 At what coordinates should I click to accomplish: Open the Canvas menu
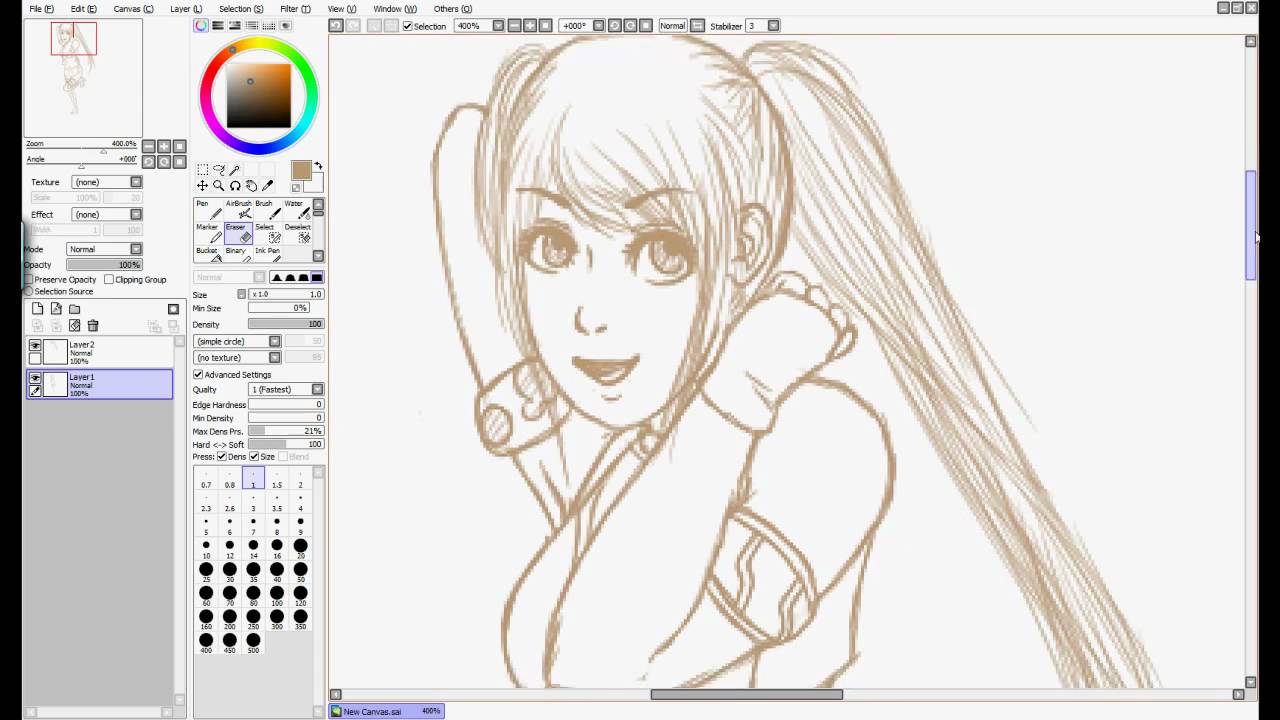133,9
